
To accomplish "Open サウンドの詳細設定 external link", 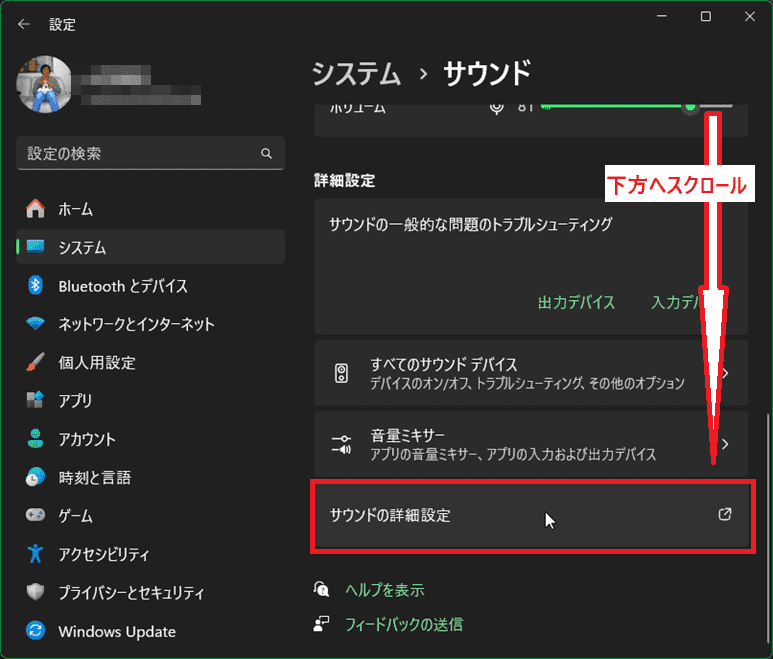I will (x=725, y=515).
